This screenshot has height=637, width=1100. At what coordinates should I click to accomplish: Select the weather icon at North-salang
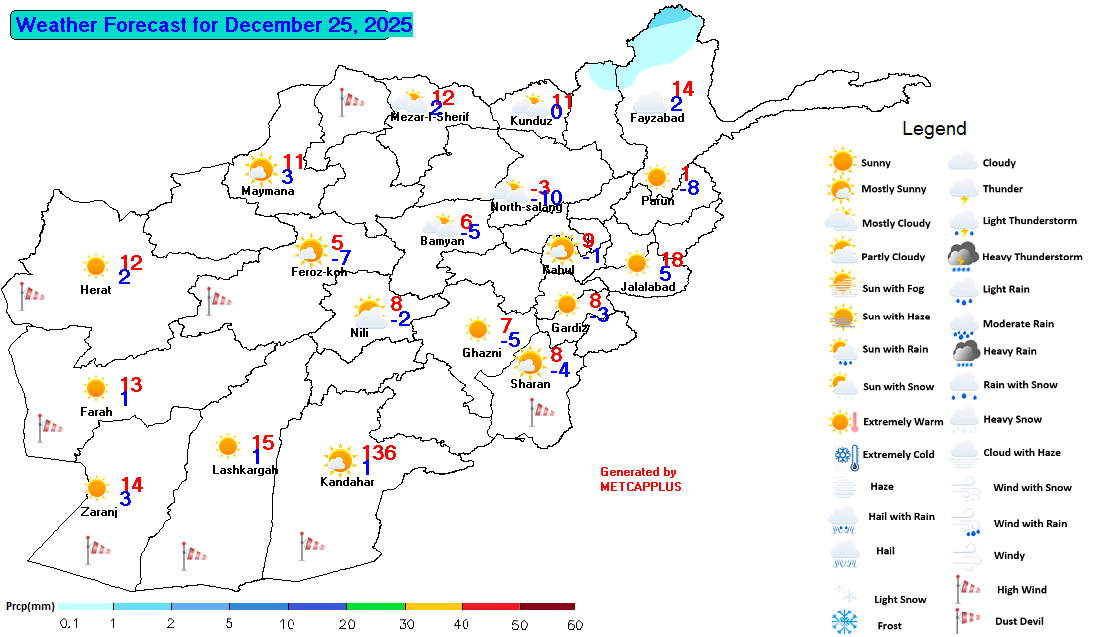pos(513,190)
